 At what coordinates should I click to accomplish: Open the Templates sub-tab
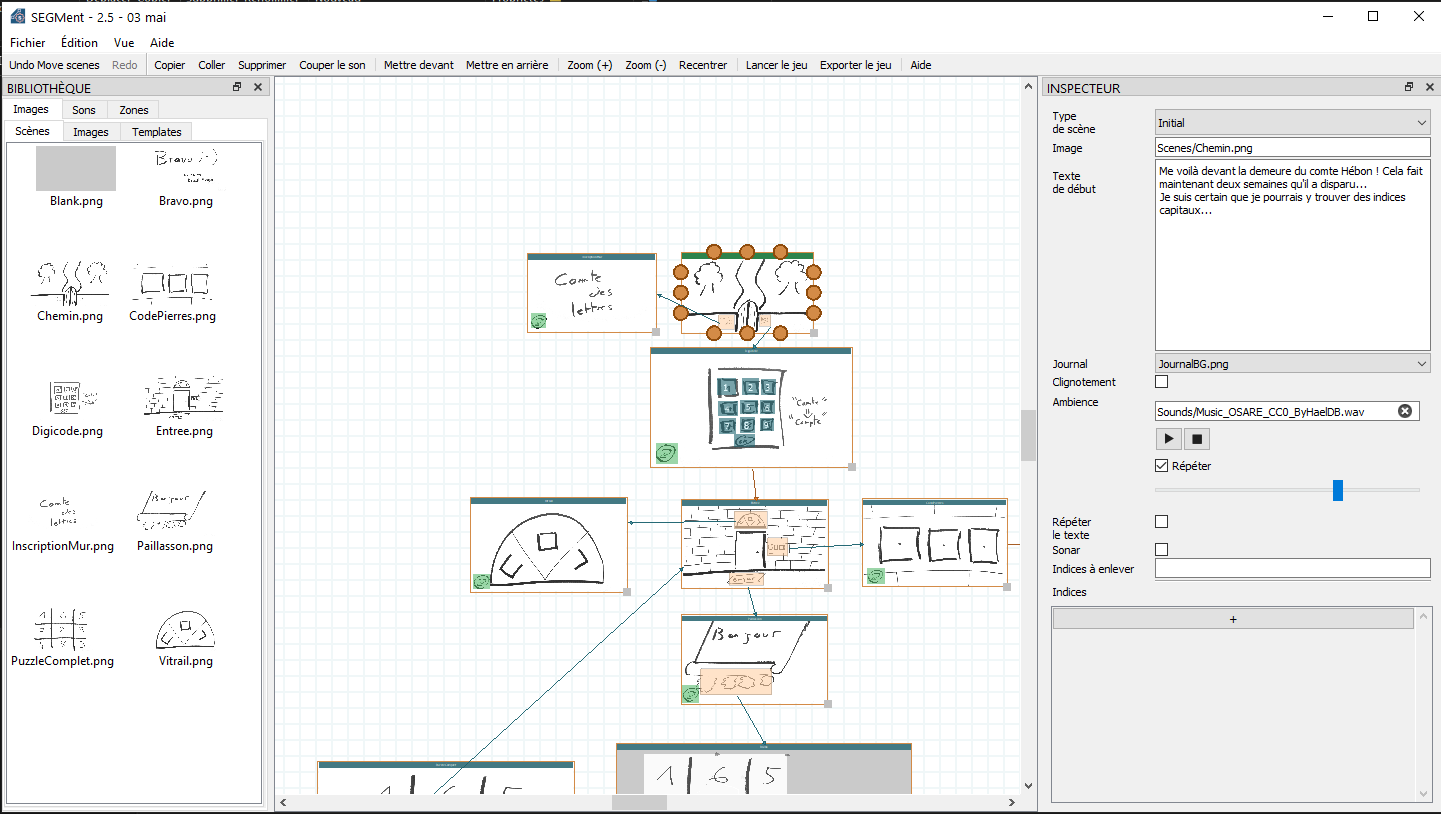point(157,132)
